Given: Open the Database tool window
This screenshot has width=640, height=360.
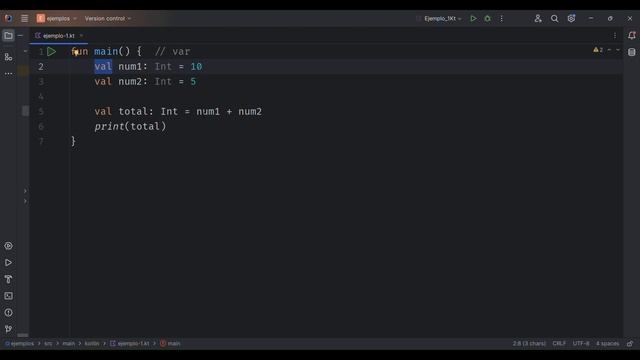Looking at the screenshot, I should click(632, 52).
